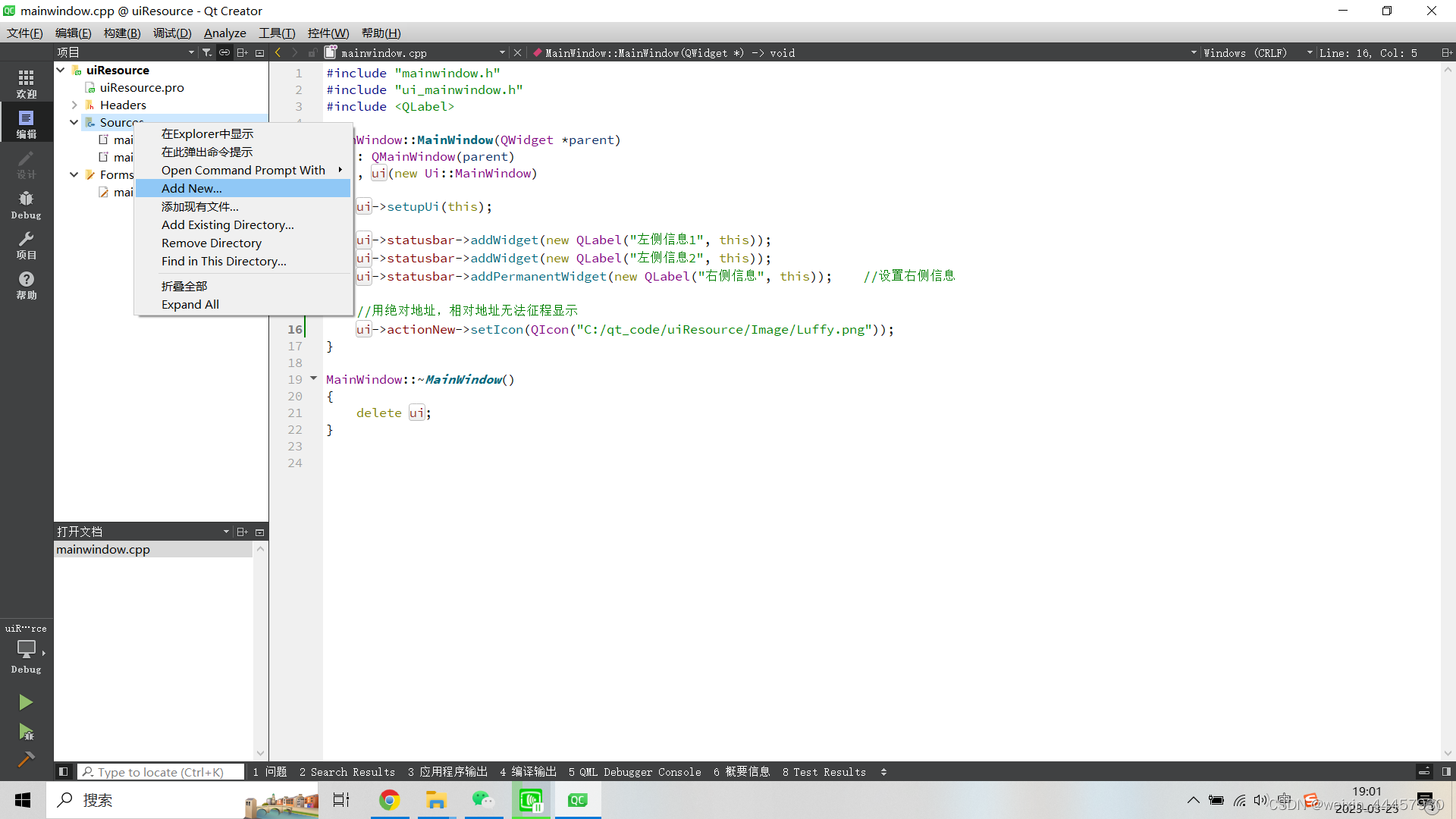
Task: Expand the Headers folder
Action: pos(74,105)
